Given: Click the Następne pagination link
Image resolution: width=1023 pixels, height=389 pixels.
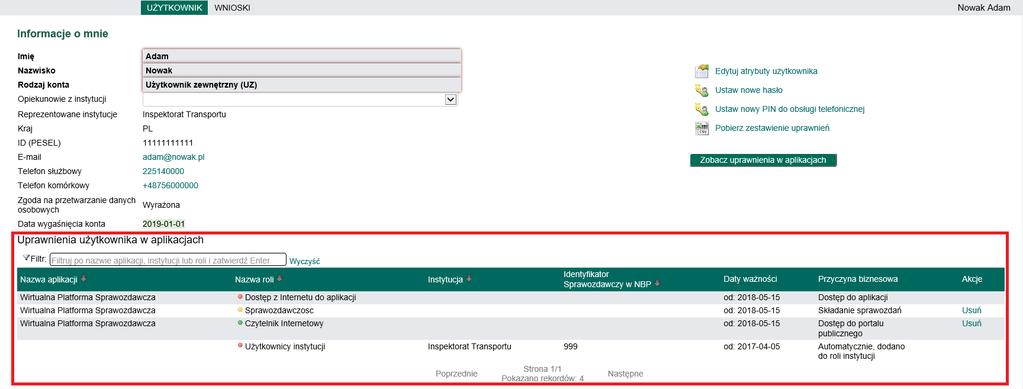Looking at the screenshot, I should (625, 374).
